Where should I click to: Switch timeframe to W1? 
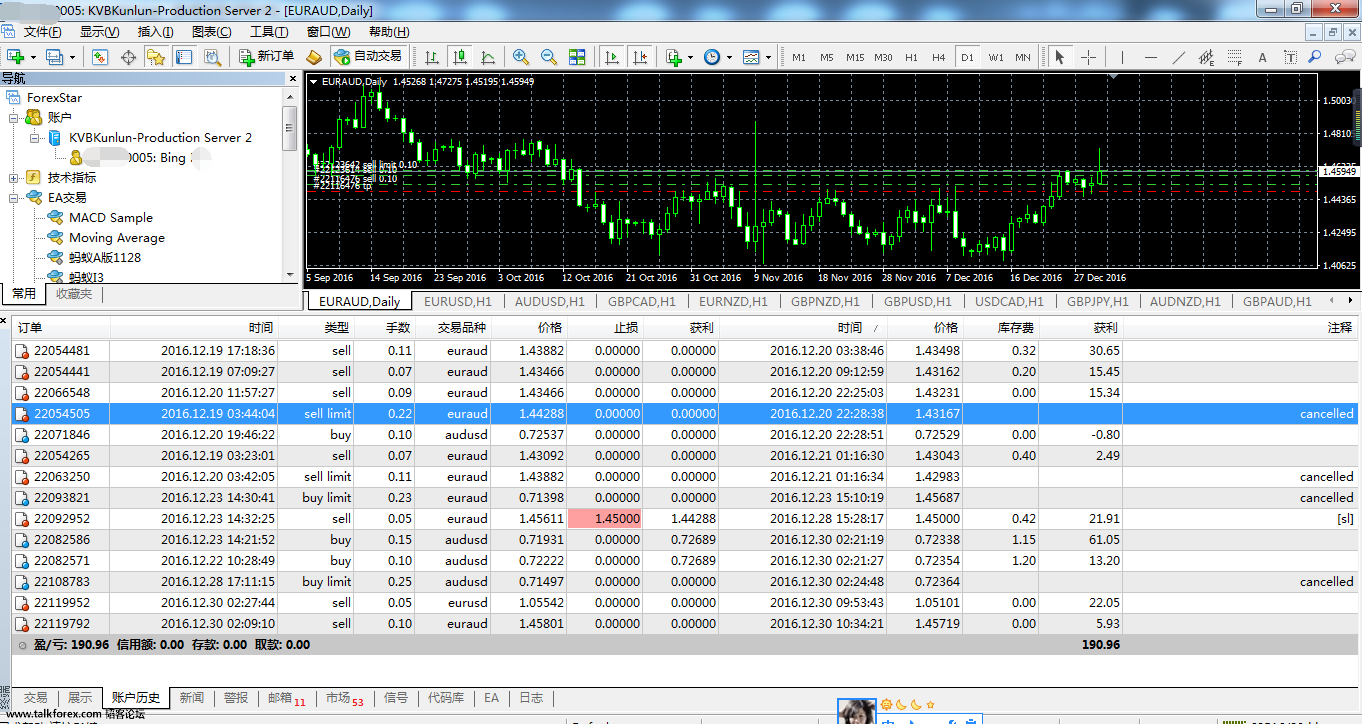996,57
